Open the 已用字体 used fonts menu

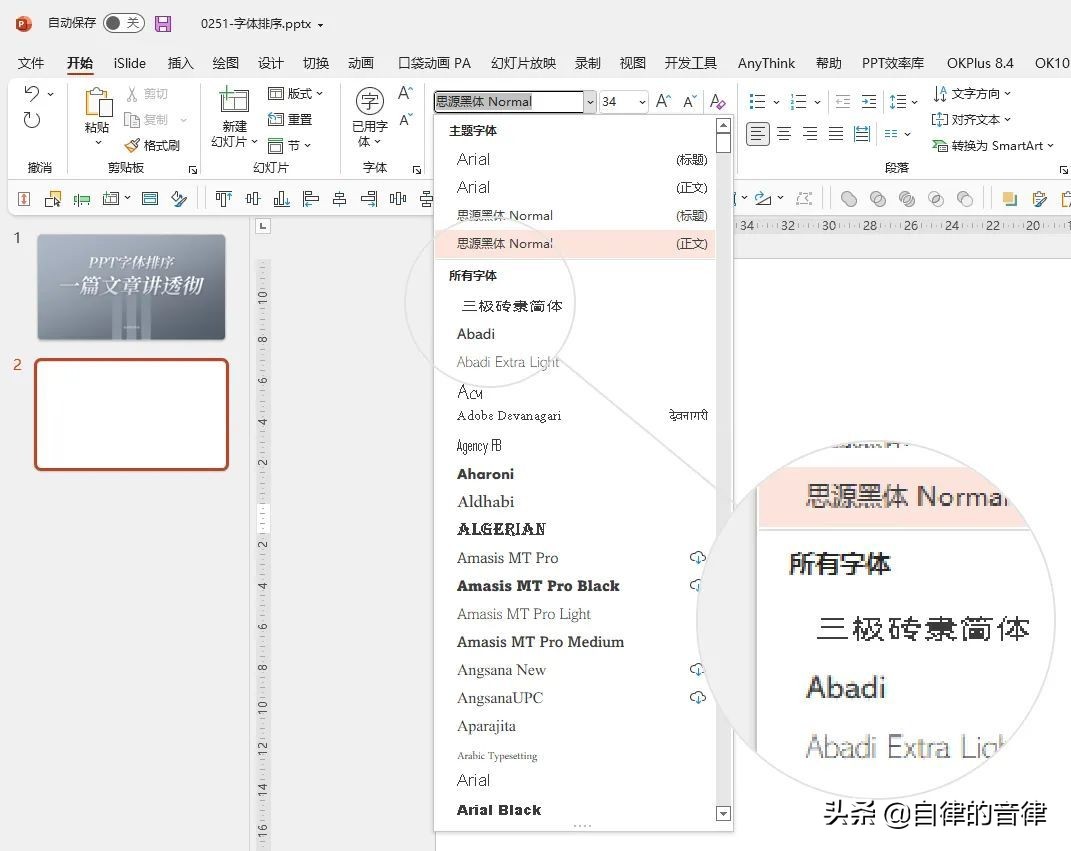pos(370,117)
